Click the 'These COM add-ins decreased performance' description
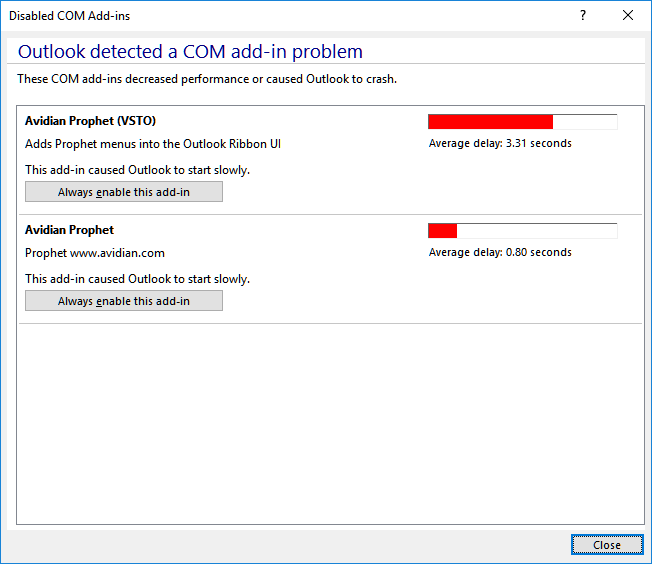652x564 pixels. point(207,79)
